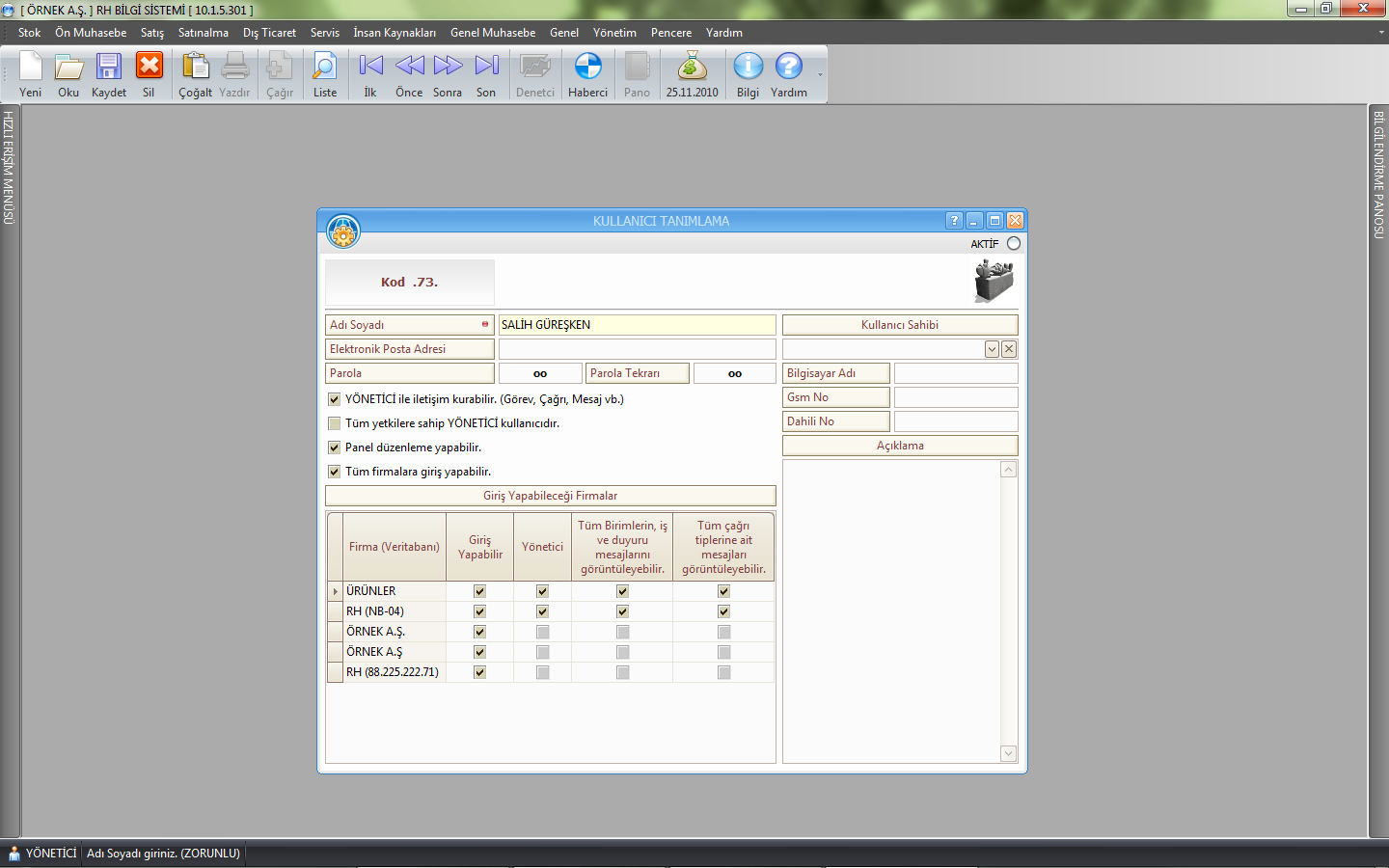1389x868 pixels.
Task: Click the Çoğalt duplicate icon
Action: 195,68
